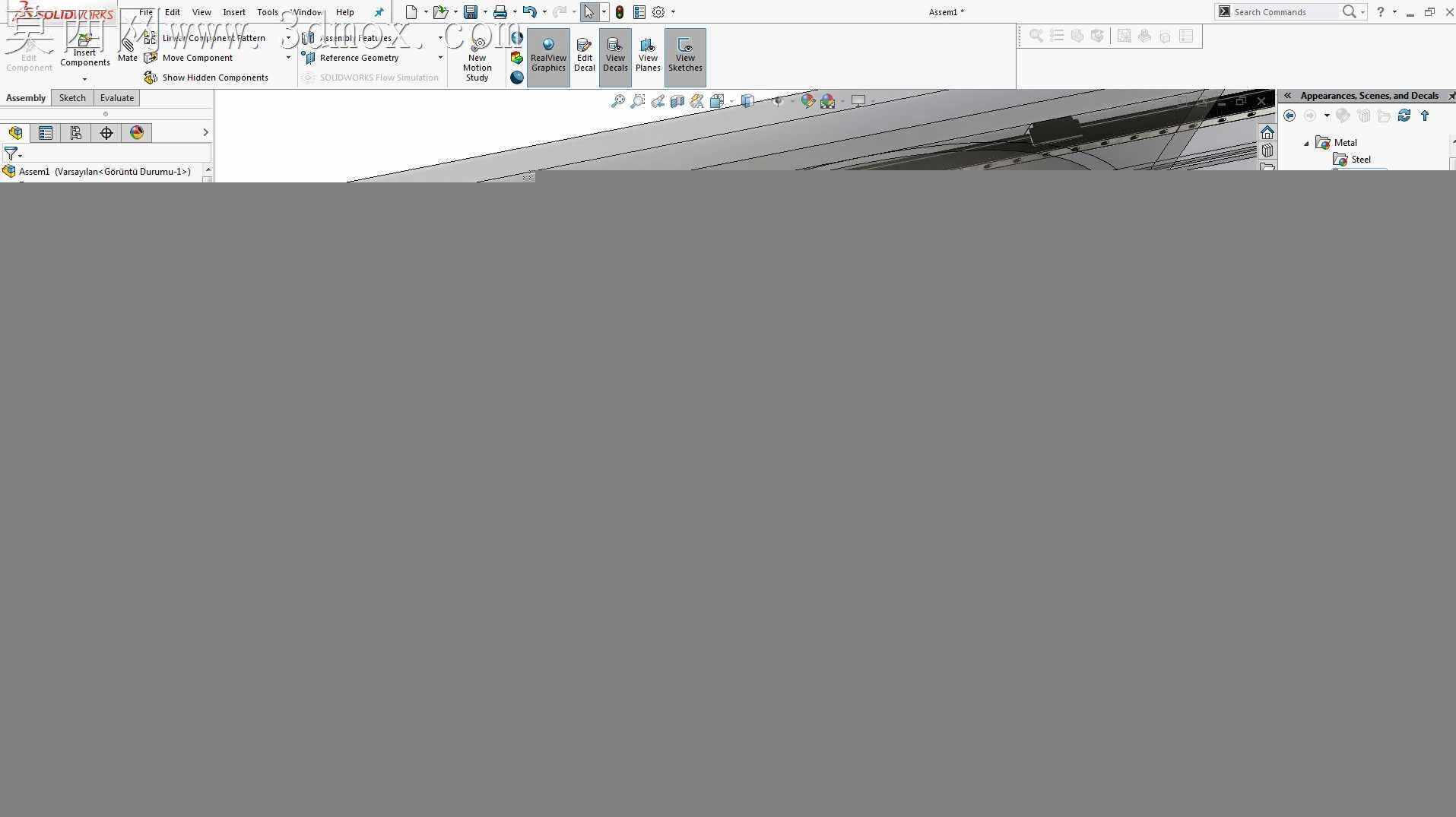The width and height of the screenshot is (1456, 817).
Task: Click Show Hidden Components
Action: point(206,78)
